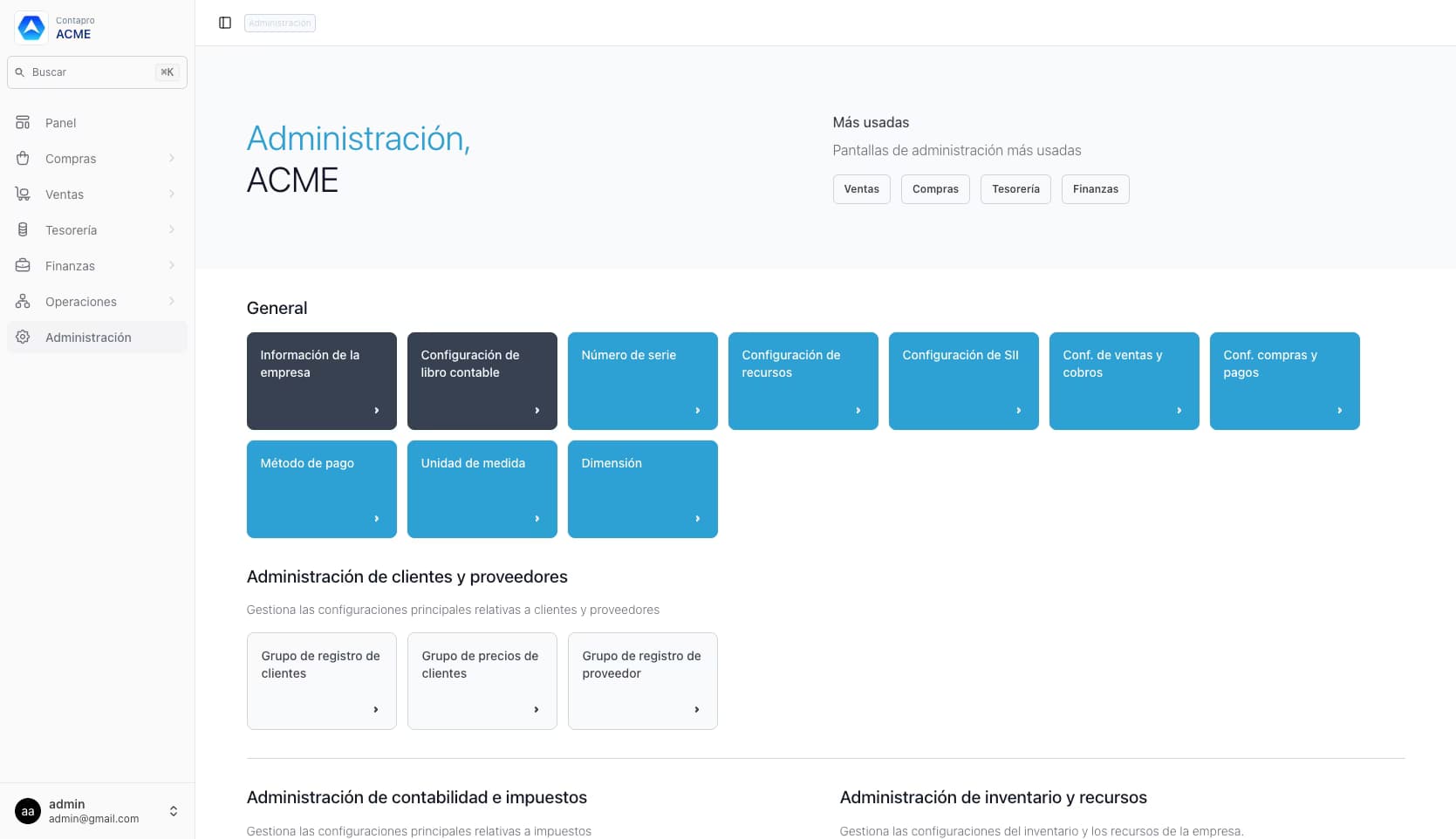Expand the Tesorería section chevron
This screenshot has width=1456, height=839.
pyautogui.click(x=171, y=229)
